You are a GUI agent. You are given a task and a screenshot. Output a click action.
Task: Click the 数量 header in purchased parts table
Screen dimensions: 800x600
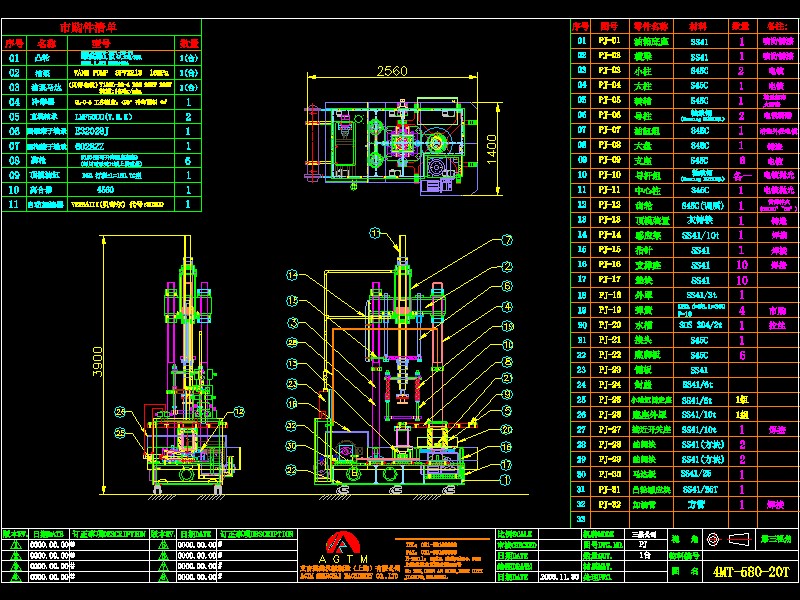click(189, 43)
